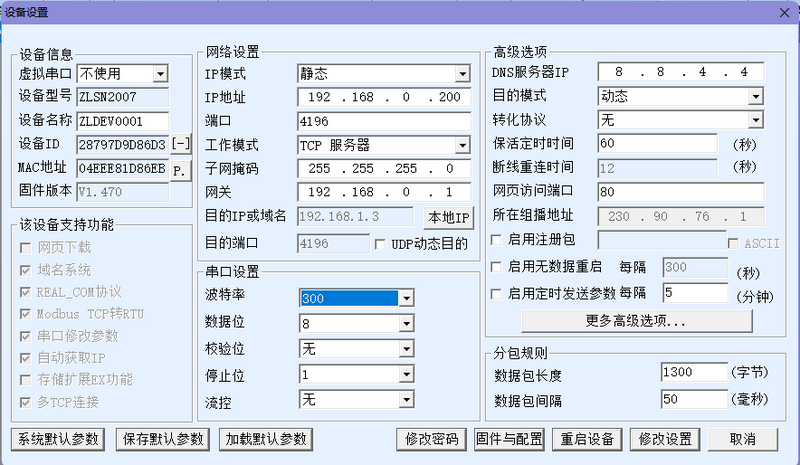Viewport: 800px width, 465px height.
Task: Click the 端口 field in 网络设置
Action: pyautogui.click(x=384, y=121)
